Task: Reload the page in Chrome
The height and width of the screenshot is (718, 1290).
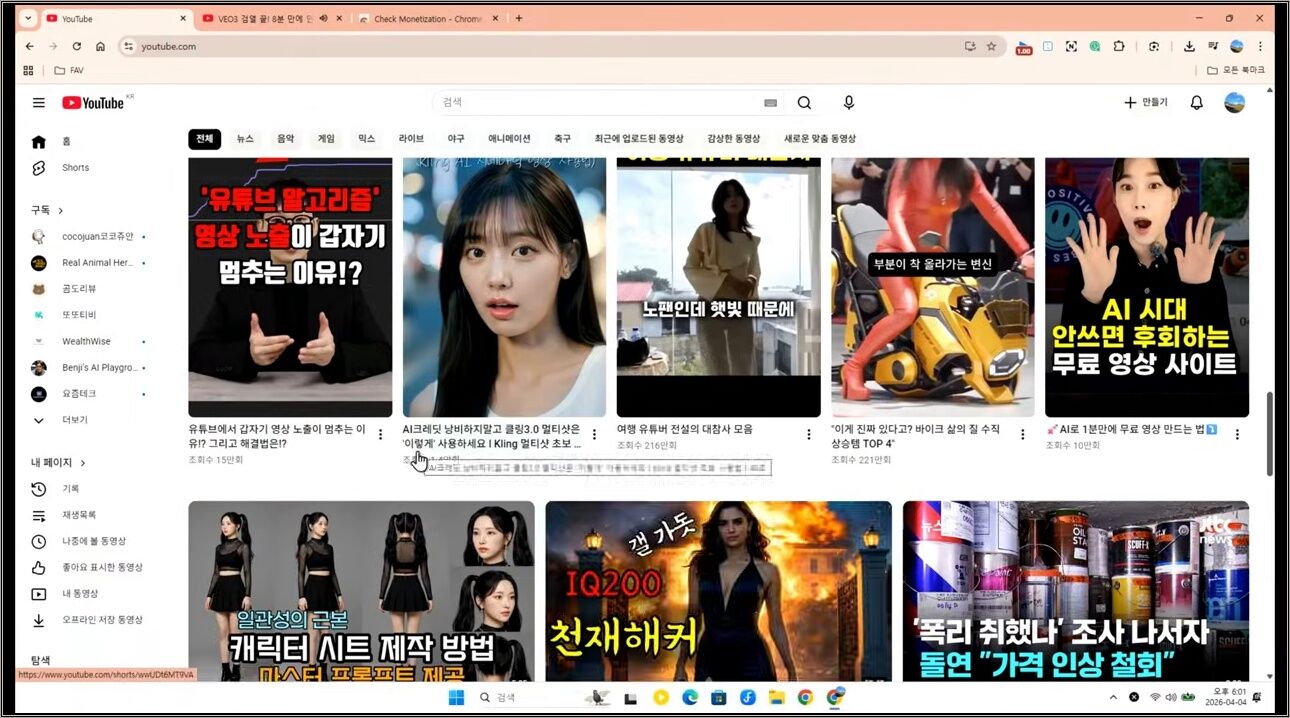Action: point(77,46)
